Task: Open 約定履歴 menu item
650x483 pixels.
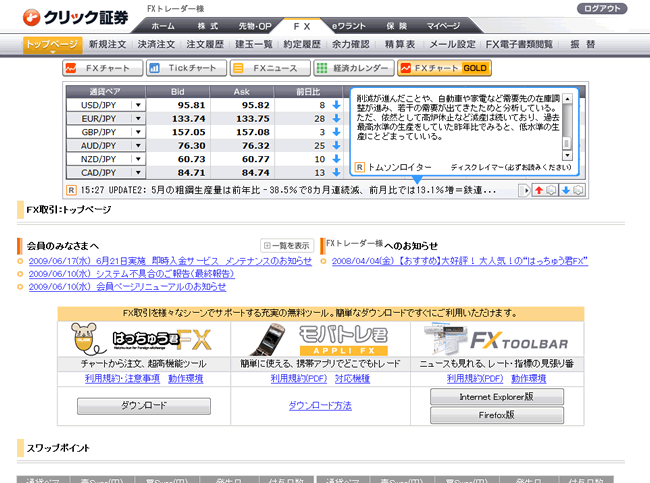Action: [302, 44]
